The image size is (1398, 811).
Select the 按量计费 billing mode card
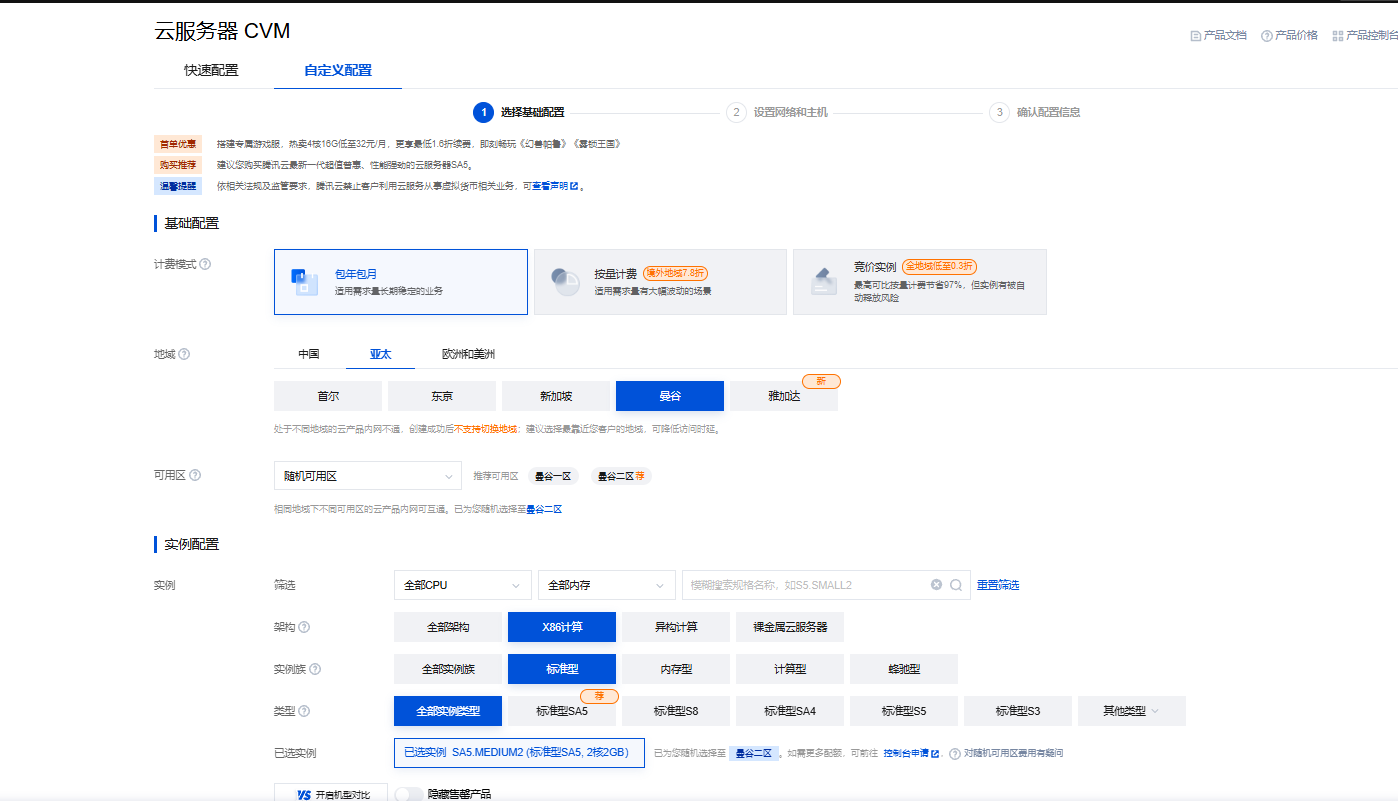pos(660,282)
